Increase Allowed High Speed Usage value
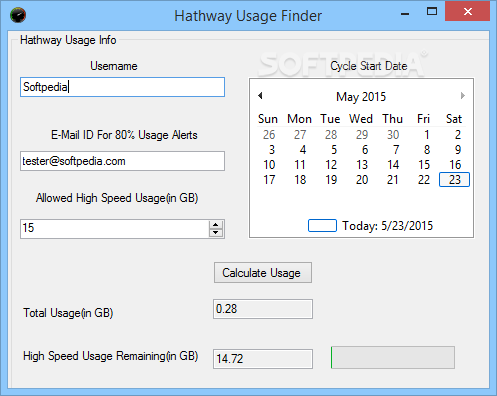 [x=216, y=225]
